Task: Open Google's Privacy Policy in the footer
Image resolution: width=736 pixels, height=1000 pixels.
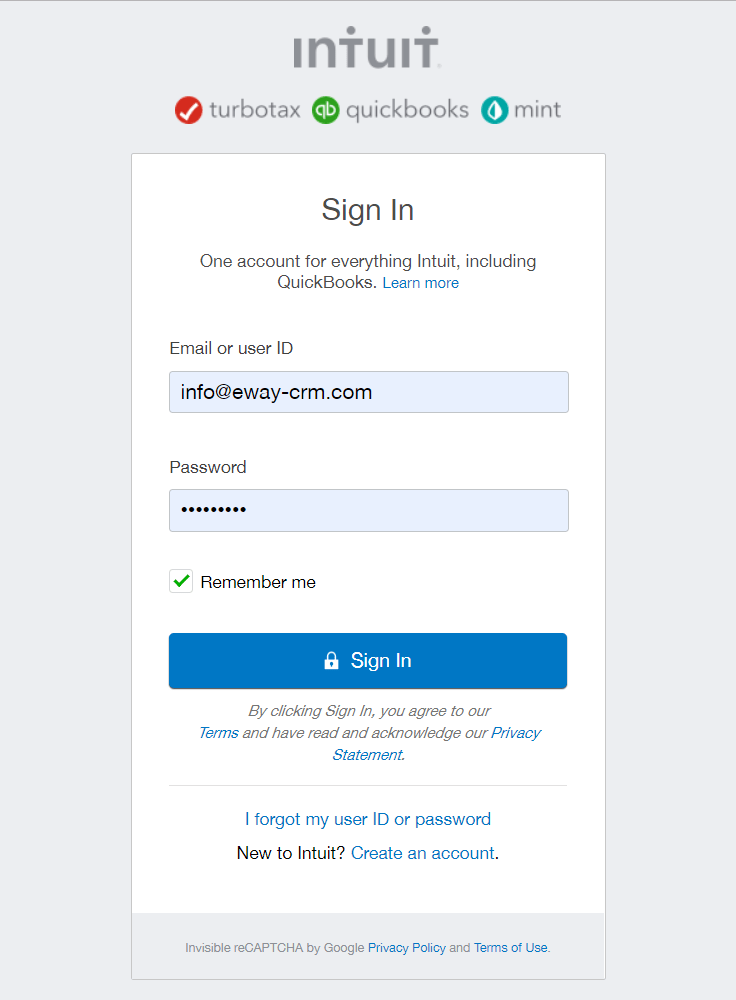Action: pyautogui.click(x=407, y=947)
